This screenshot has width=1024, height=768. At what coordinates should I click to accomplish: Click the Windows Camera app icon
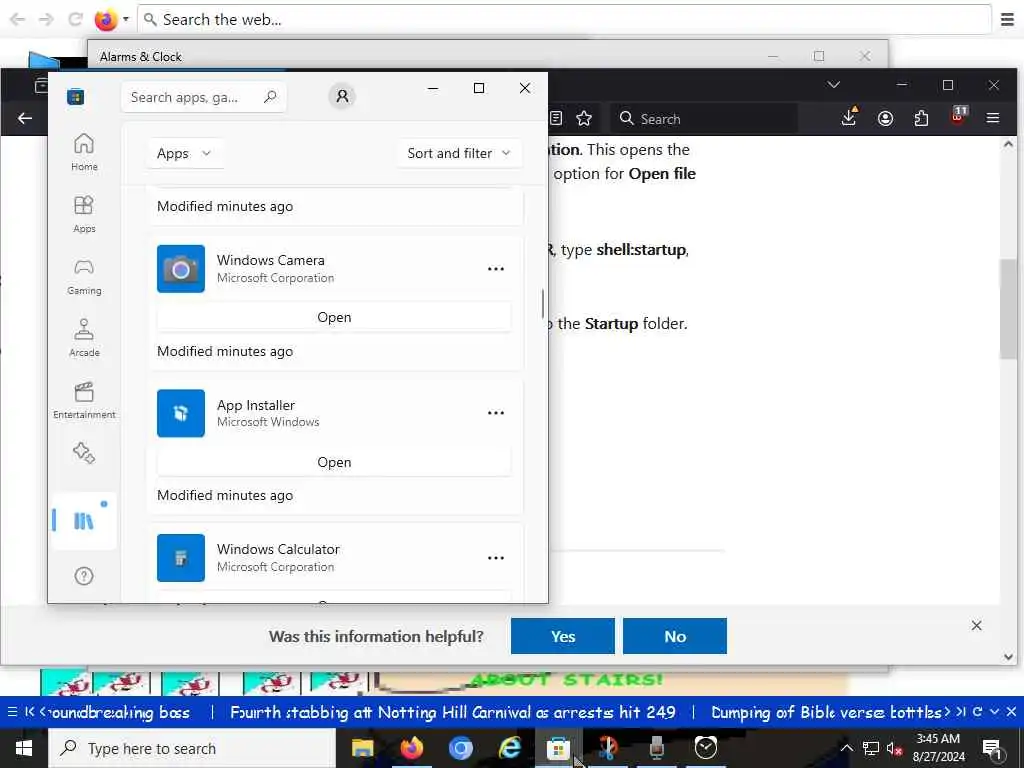click(x=181, y=269)
